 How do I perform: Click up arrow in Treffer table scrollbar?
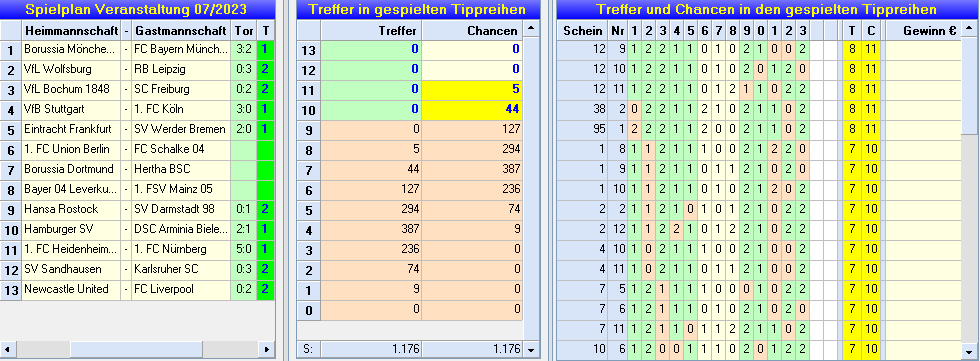tap(531, 28)
